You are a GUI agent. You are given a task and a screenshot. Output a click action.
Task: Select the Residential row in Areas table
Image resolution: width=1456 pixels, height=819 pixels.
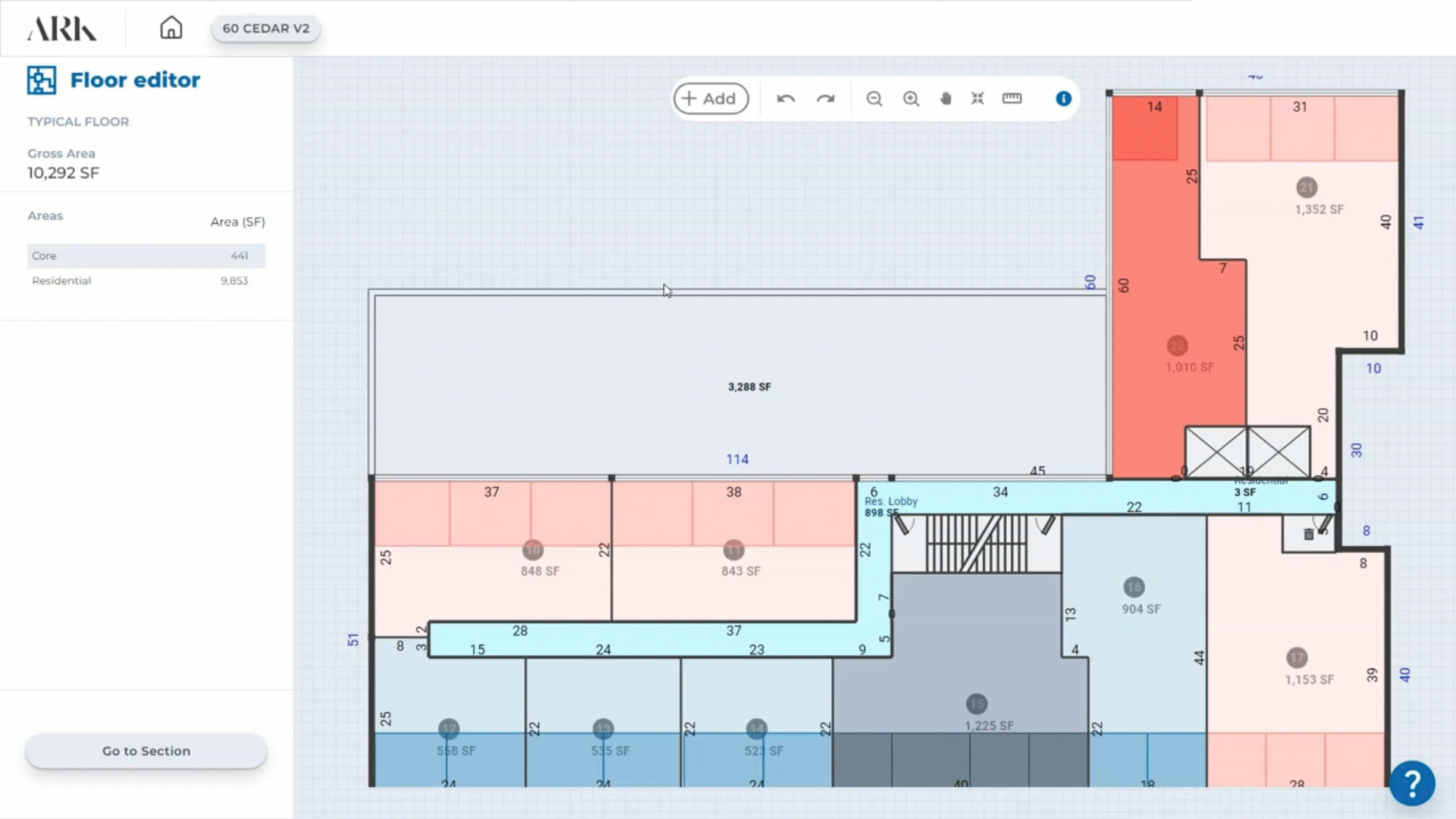click(x=146, y=281)
